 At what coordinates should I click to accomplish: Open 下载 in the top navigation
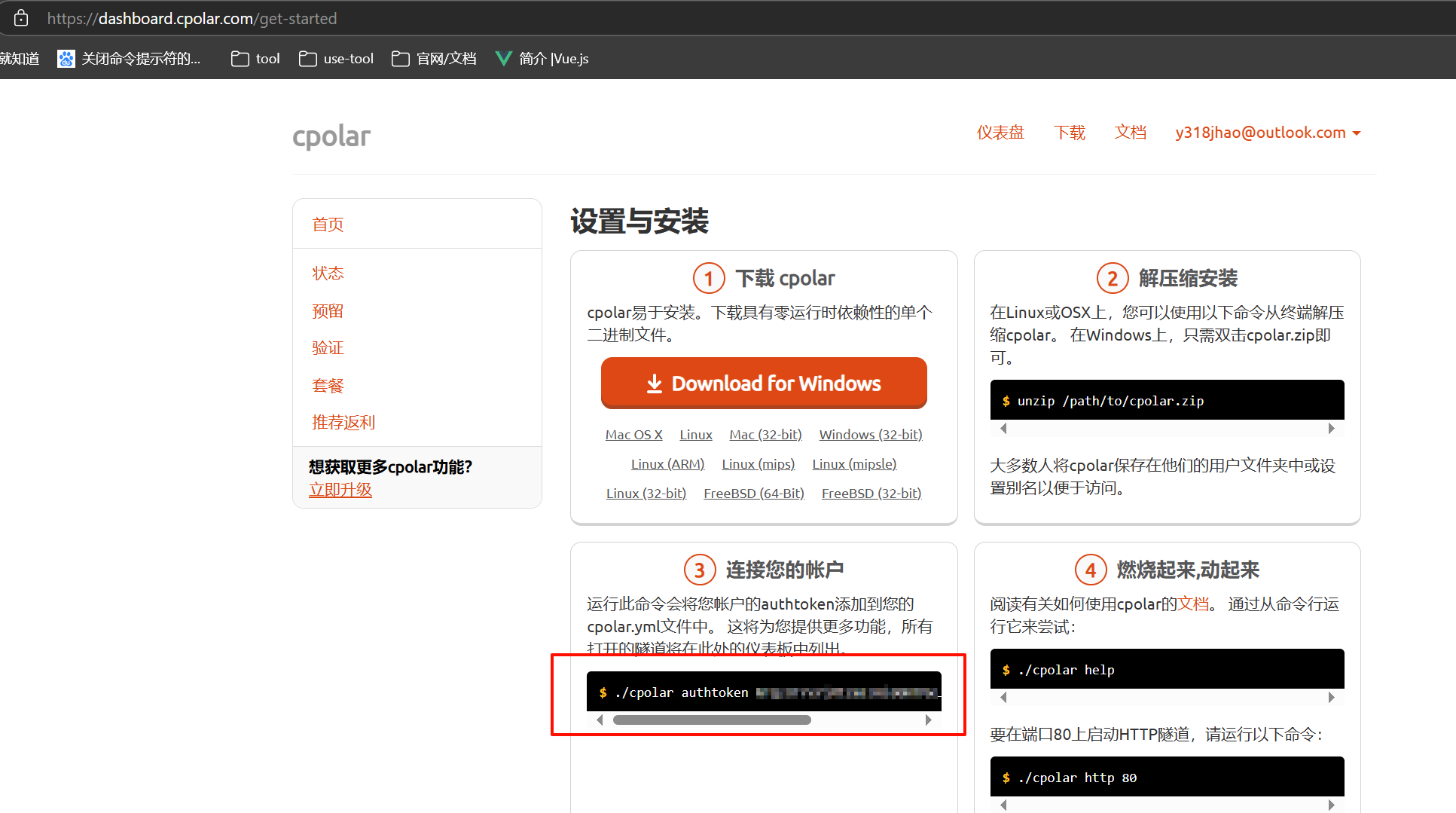tap(1069, 133)
